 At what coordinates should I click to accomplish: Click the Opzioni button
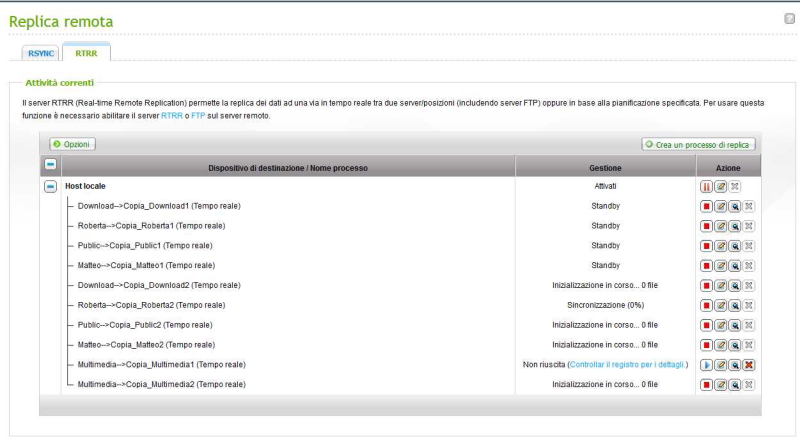click(x=72, y=145)
